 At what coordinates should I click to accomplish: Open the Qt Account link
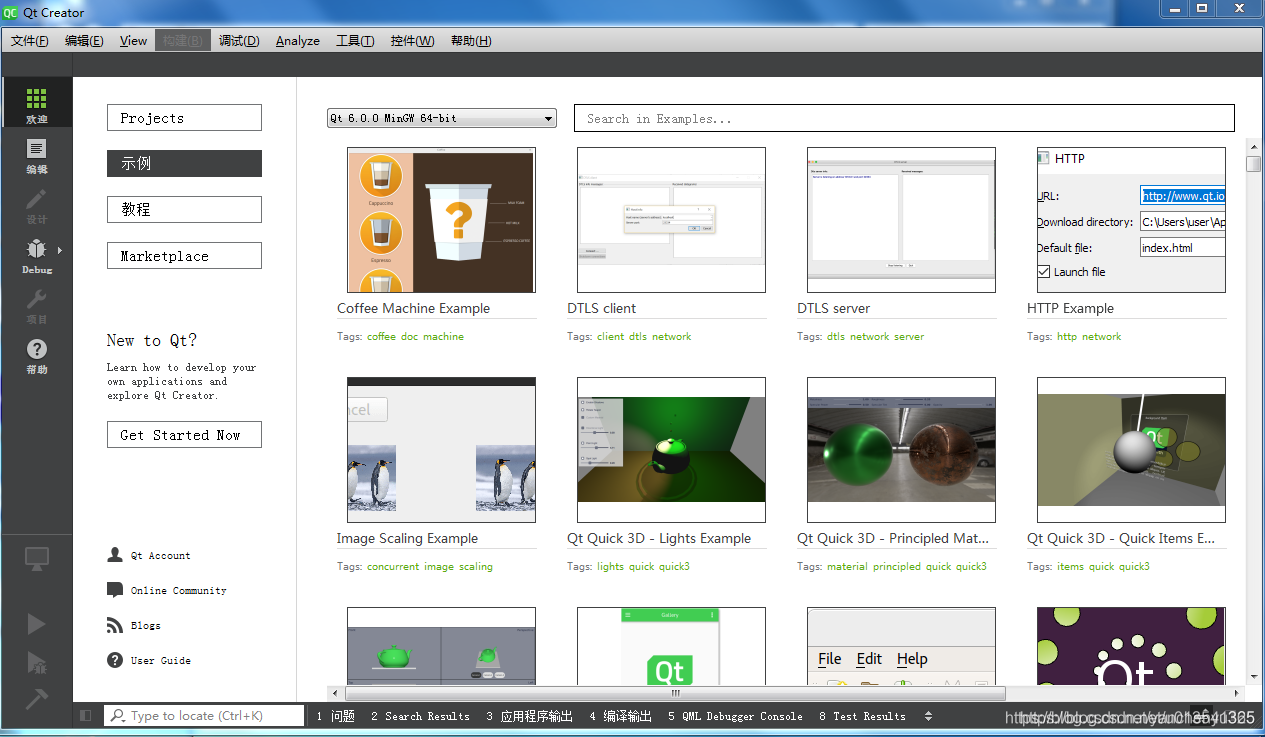(x=160, y=556)
